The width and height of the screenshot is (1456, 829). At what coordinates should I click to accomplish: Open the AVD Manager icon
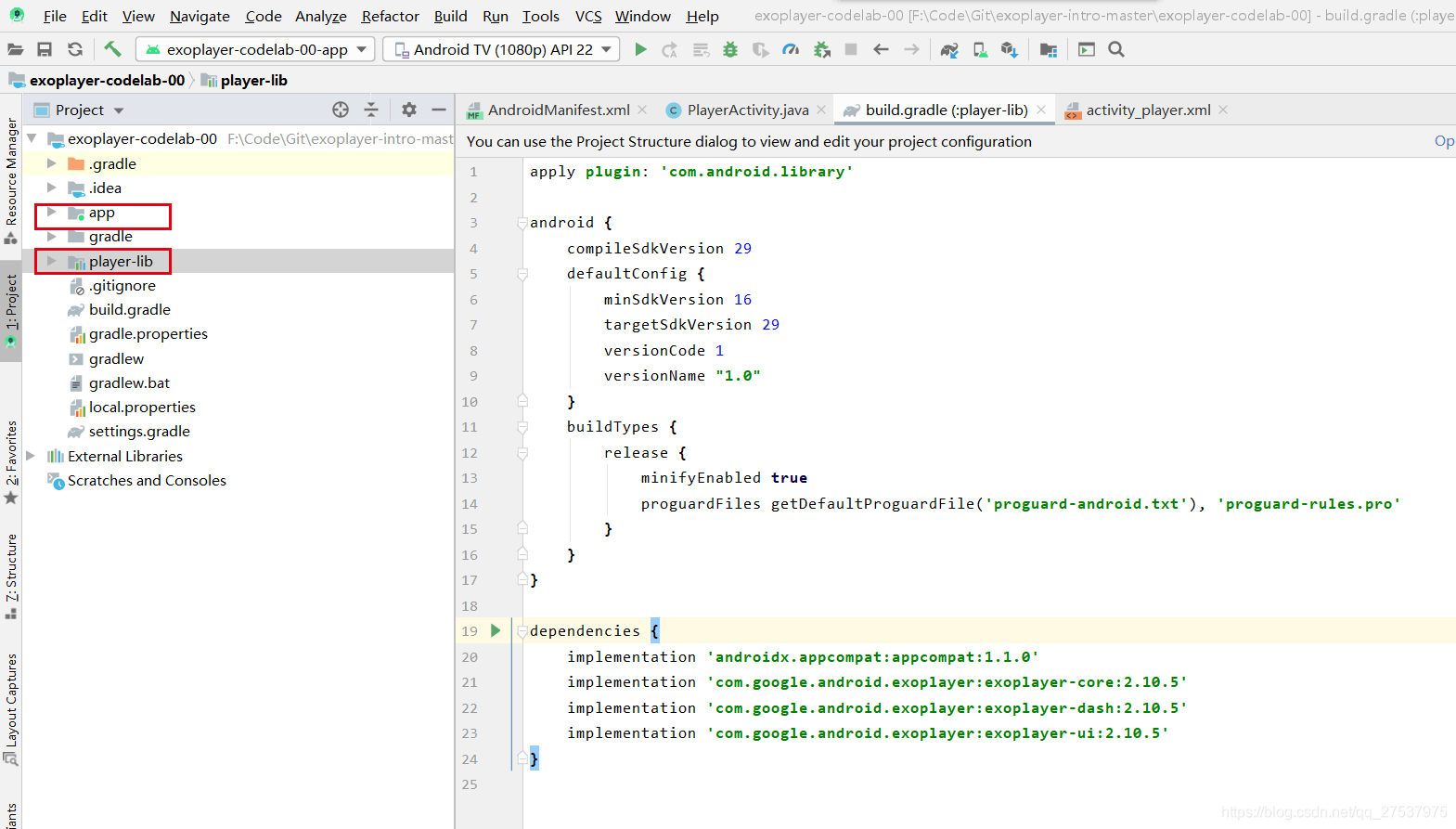point(980,49)
